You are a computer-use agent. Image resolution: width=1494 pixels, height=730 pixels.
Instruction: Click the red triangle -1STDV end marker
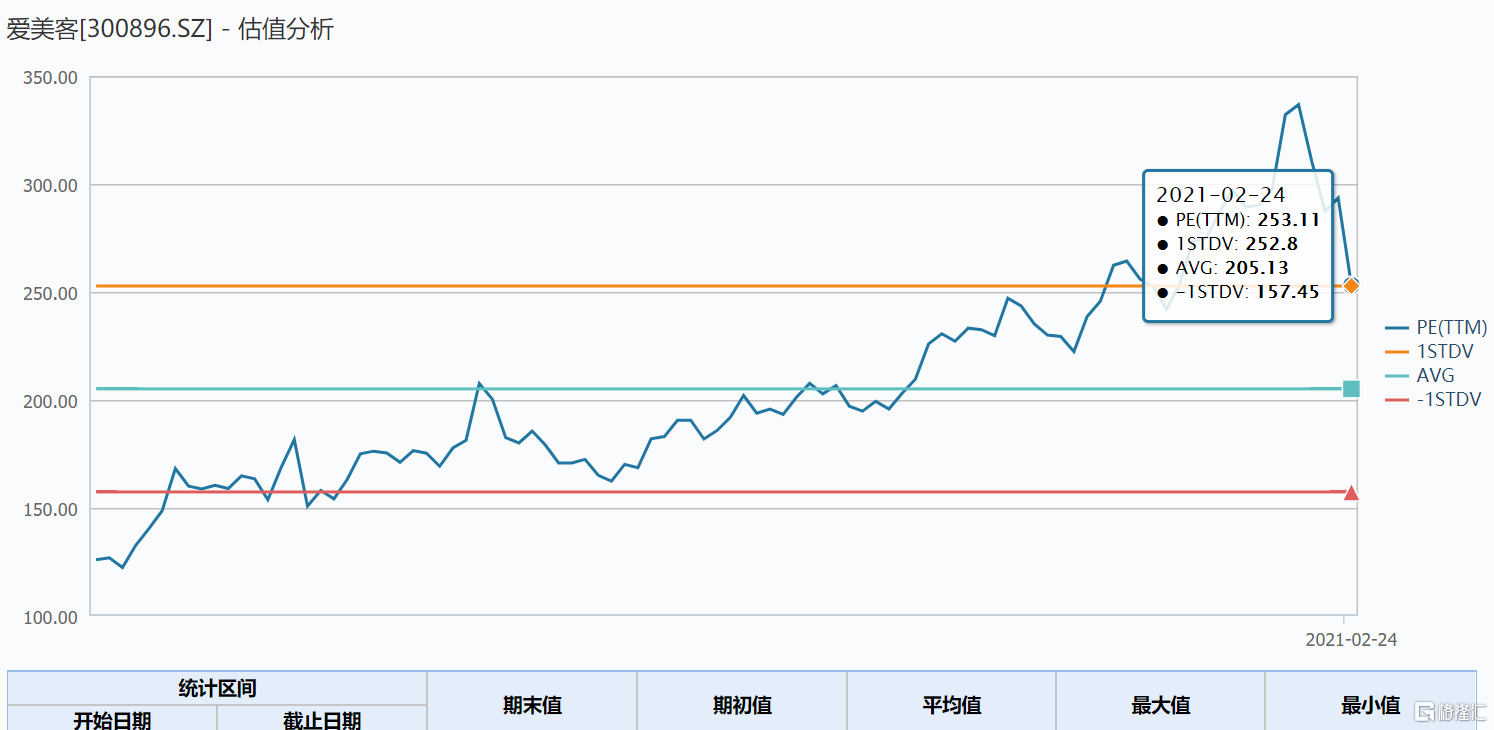(x=1351, y=493)
